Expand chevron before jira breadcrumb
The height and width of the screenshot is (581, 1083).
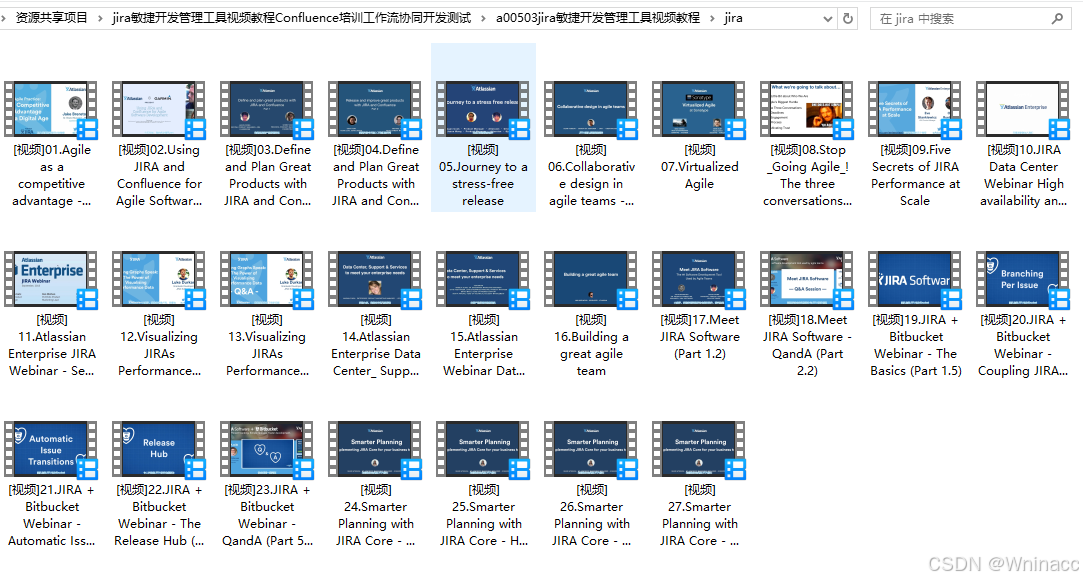[x=712, y=19]
